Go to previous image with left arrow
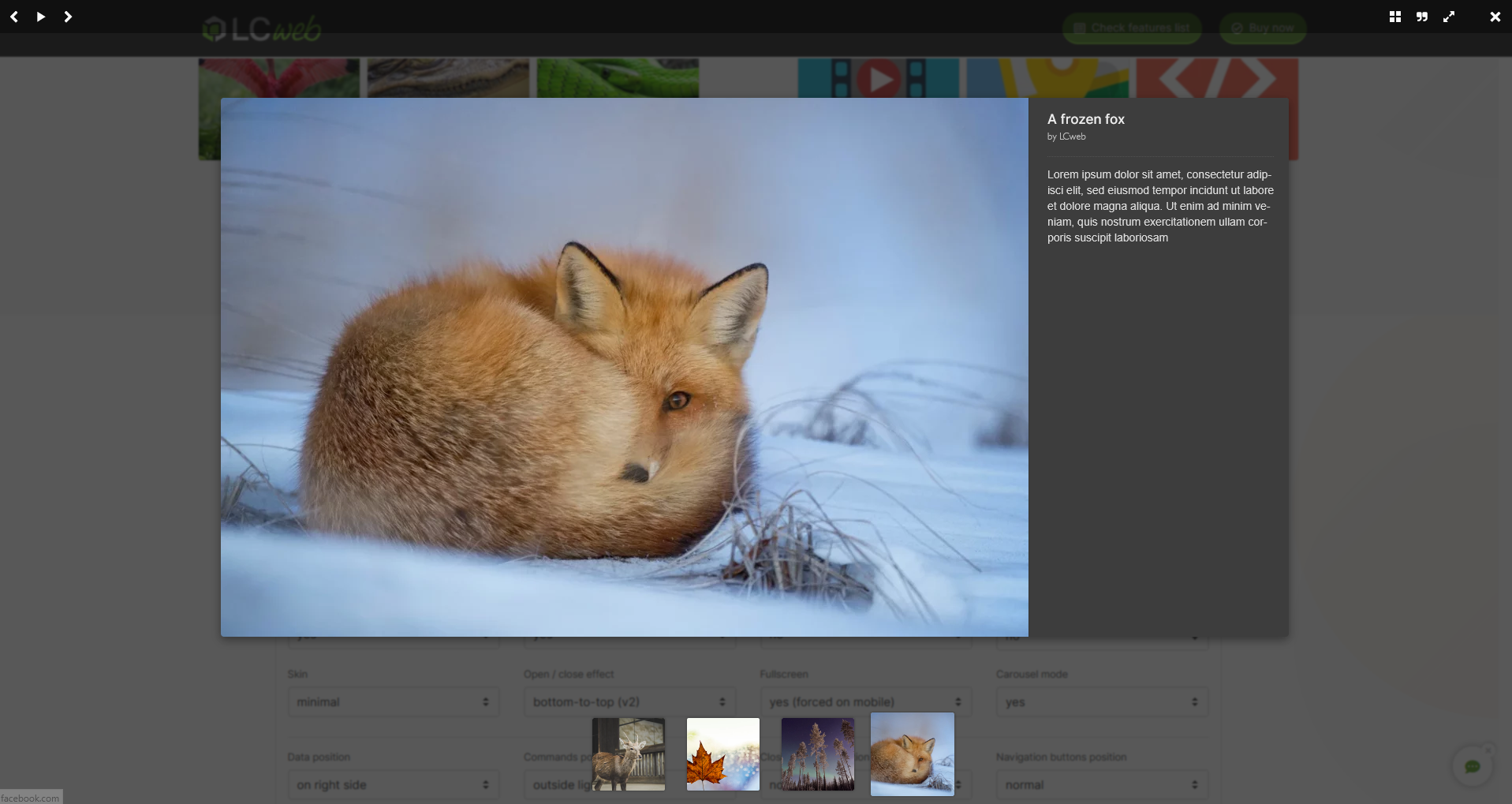The height and width of the screenshot is (804, 1512). 14,17
